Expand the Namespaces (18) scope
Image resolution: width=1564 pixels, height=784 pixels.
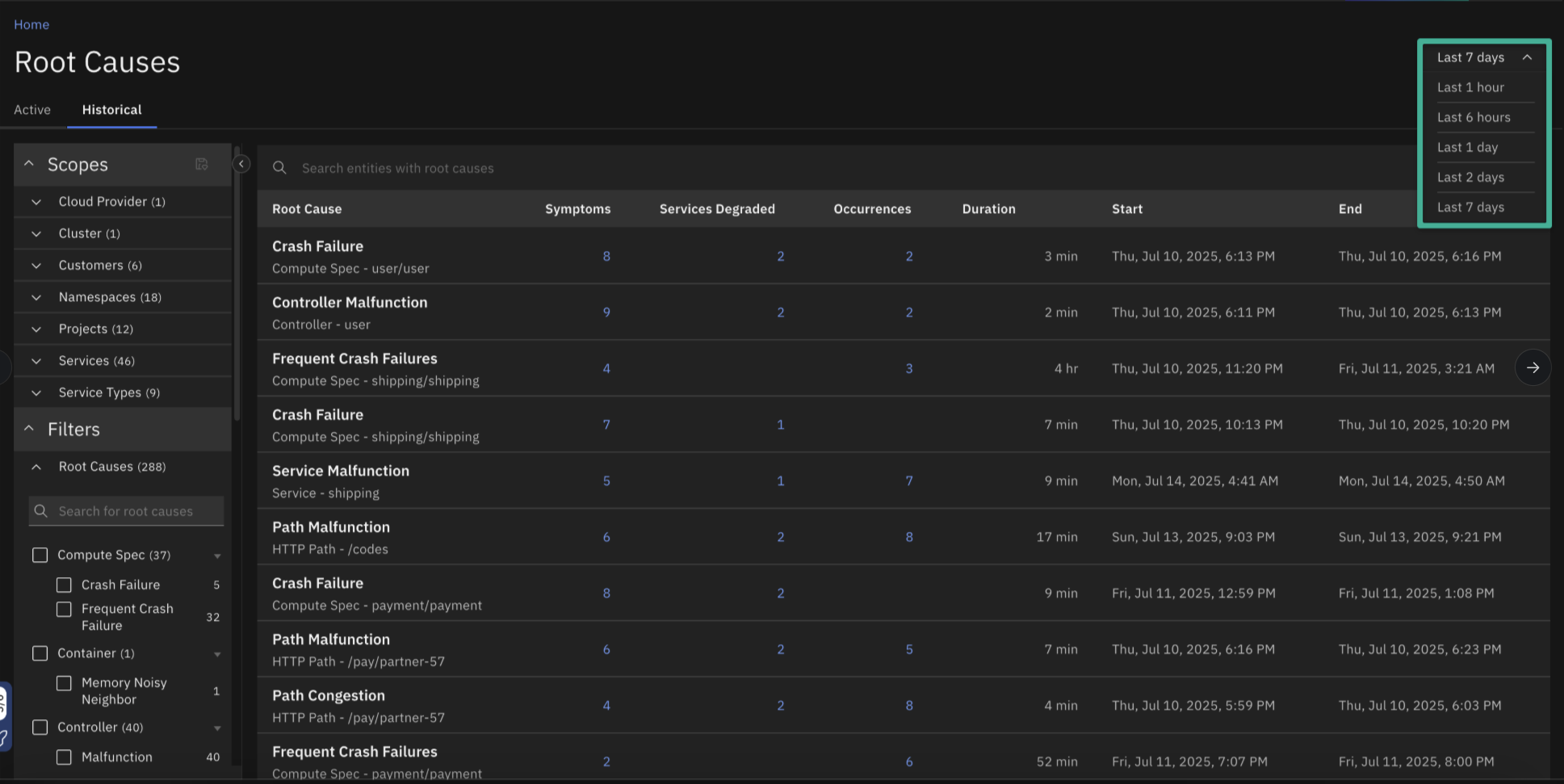pyautogui.click(x=36, y=297)
